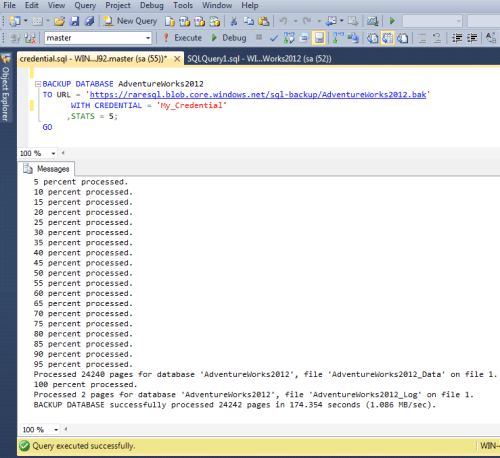Click the Execute button
500x458 pixels.
[183, 38]
